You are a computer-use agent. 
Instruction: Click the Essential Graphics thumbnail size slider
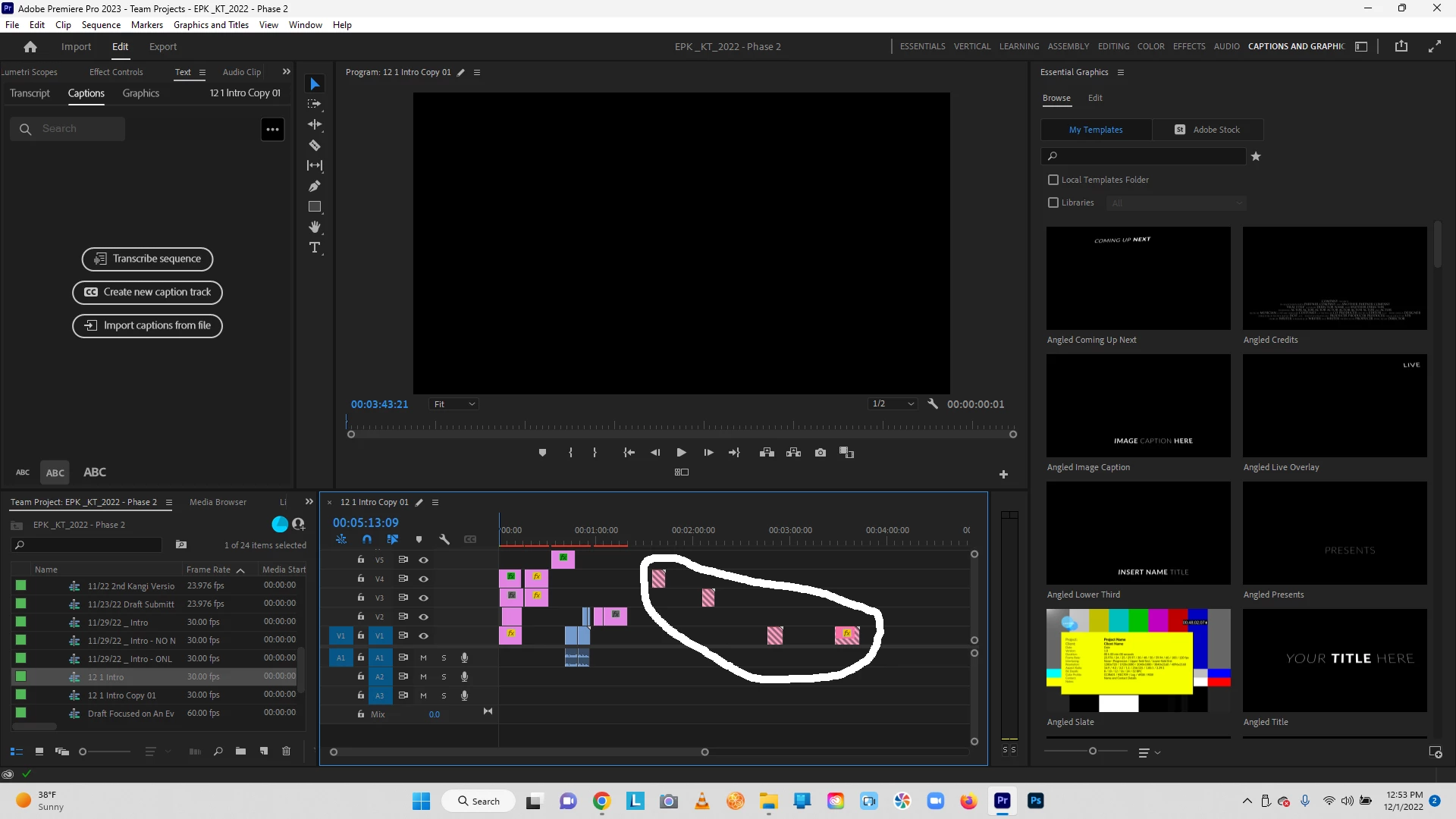[x=1092, y=752]
